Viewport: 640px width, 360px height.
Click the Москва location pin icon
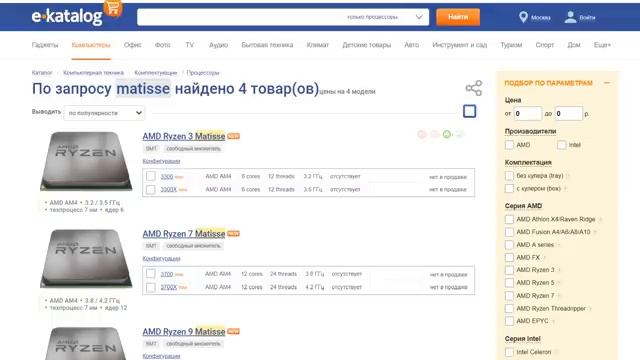pos(523,17)
